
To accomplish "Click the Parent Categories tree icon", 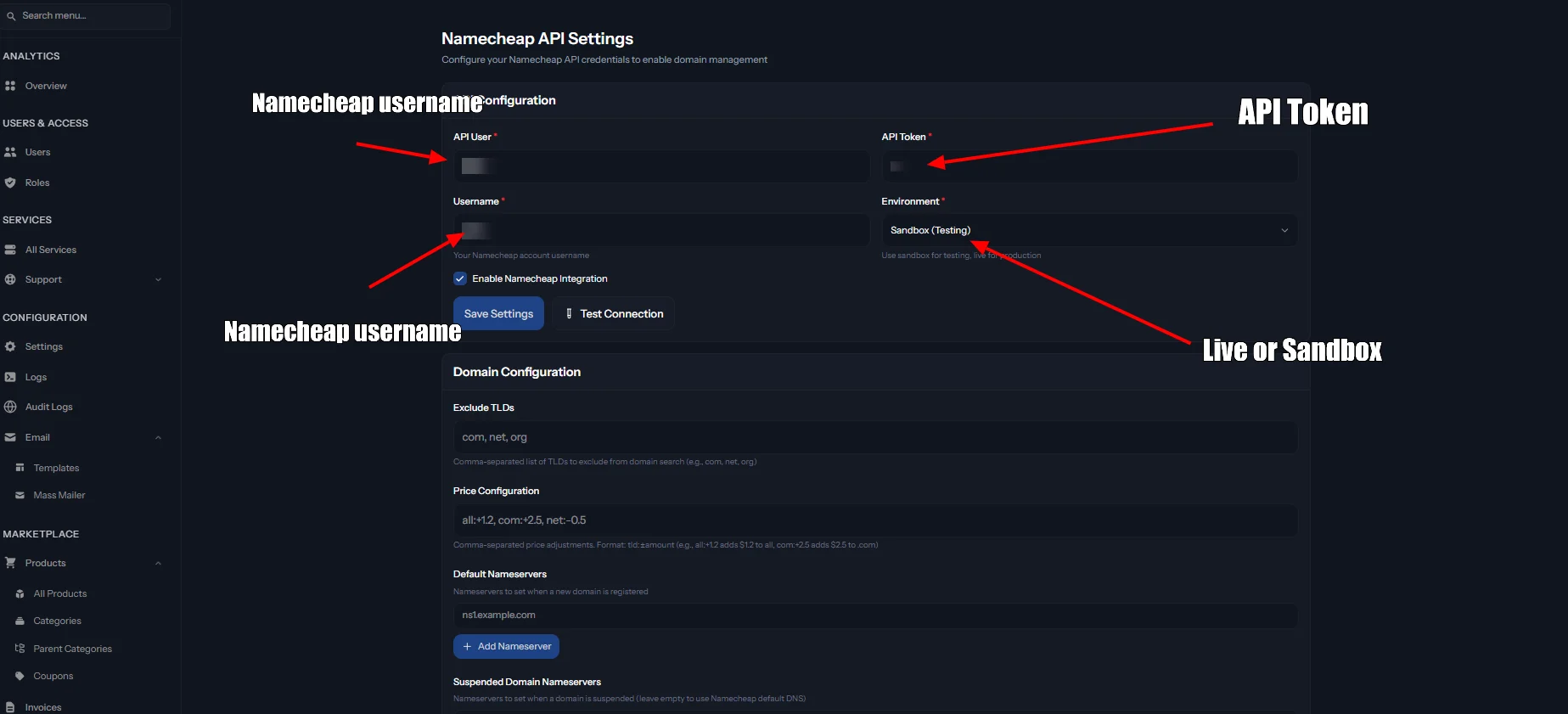I will coord(20,649).
